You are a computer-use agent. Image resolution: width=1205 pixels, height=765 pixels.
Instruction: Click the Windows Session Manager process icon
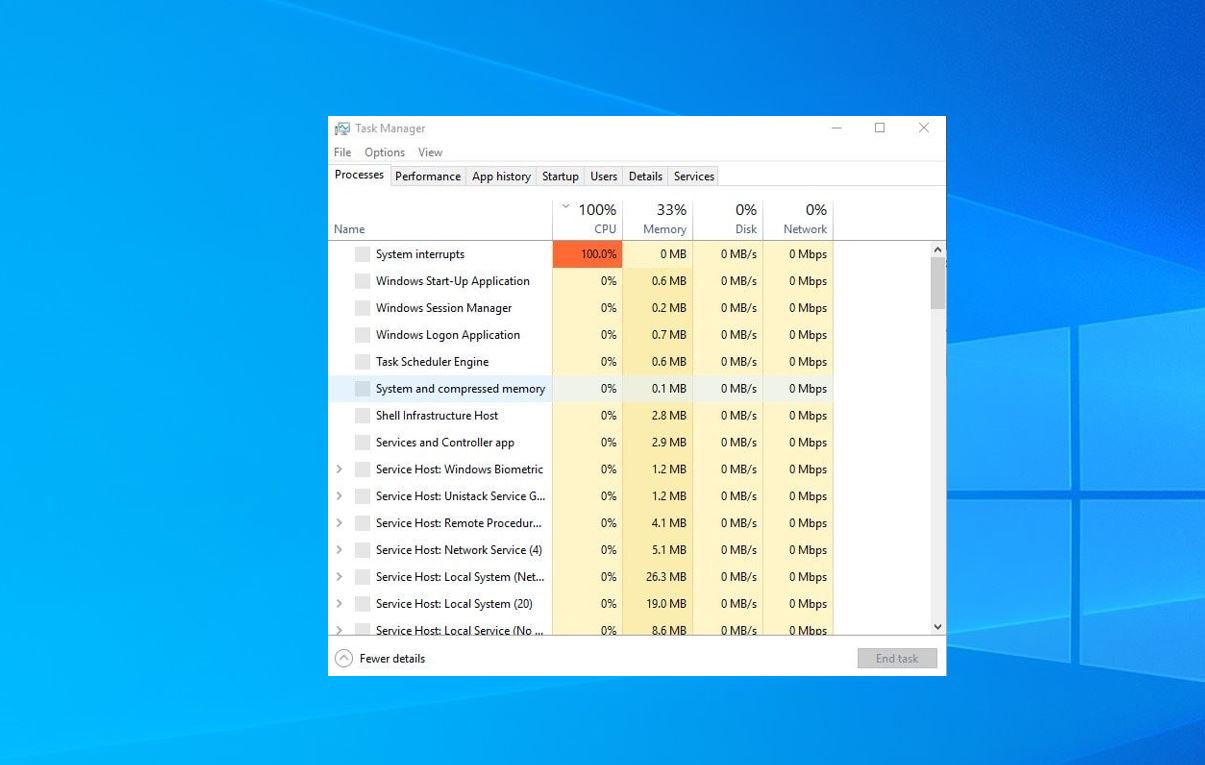(x=362, y=308)
